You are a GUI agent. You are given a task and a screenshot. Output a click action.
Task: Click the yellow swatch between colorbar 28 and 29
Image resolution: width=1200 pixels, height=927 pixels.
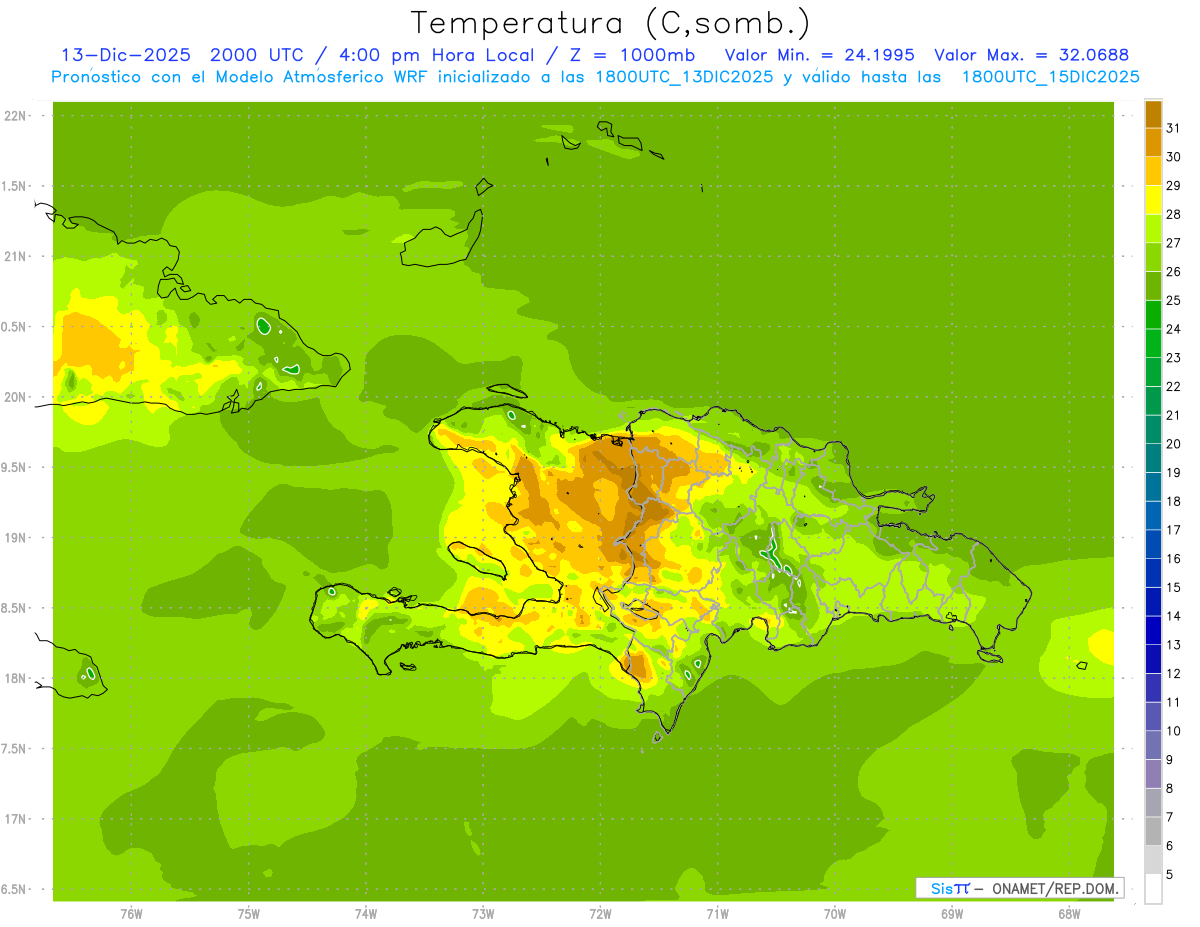tap(1154, 200)
